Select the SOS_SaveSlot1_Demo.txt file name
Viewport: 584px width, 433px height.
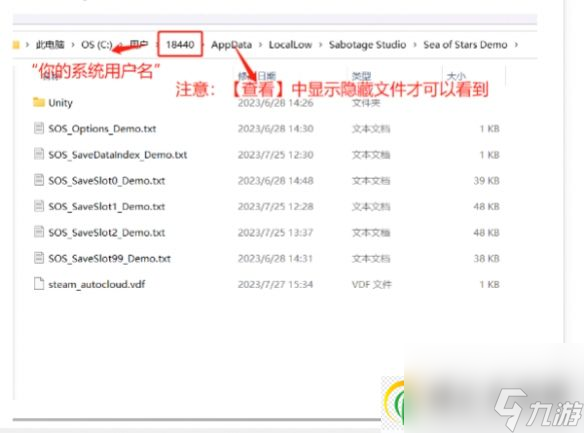point(107,206)
